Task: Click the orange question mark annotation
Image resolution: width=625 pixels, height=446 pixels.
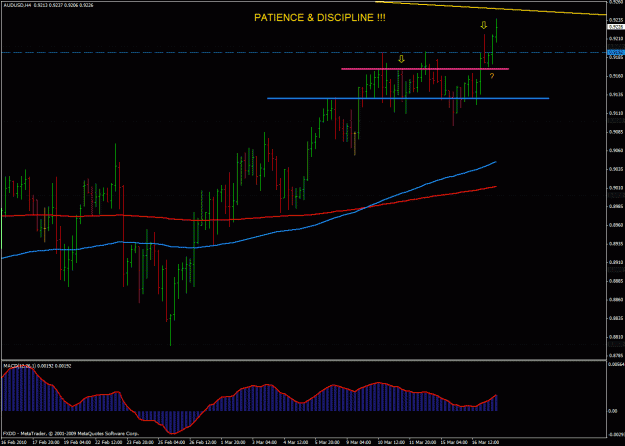Action: [x=492, y=76]
